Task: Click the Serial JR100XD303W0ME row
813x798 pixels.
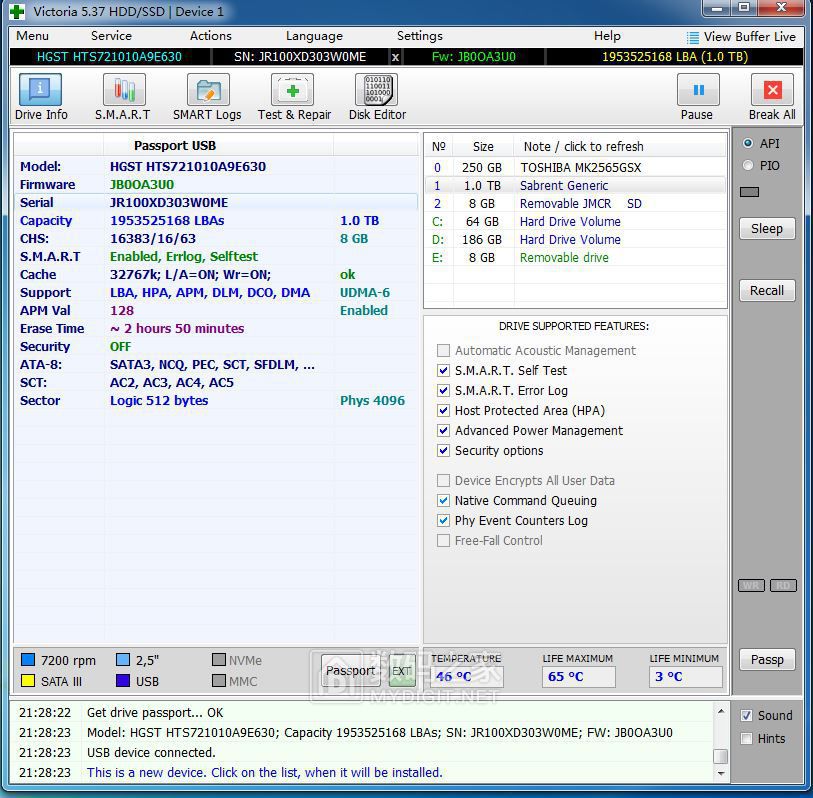Action: pyautogui.click(x=216, y=202)
